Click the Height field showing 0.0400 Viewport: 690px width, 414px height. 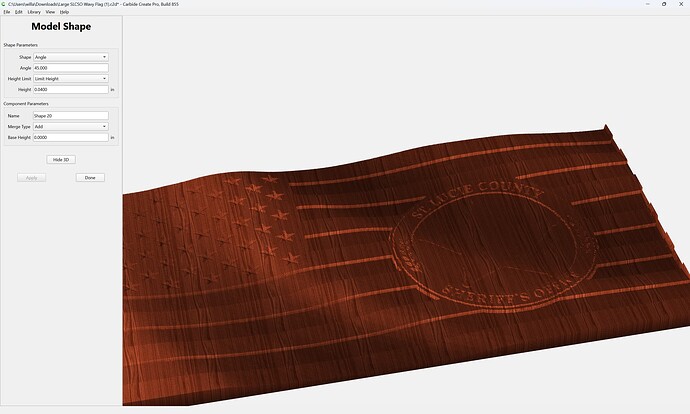click(x=71, y=89)
